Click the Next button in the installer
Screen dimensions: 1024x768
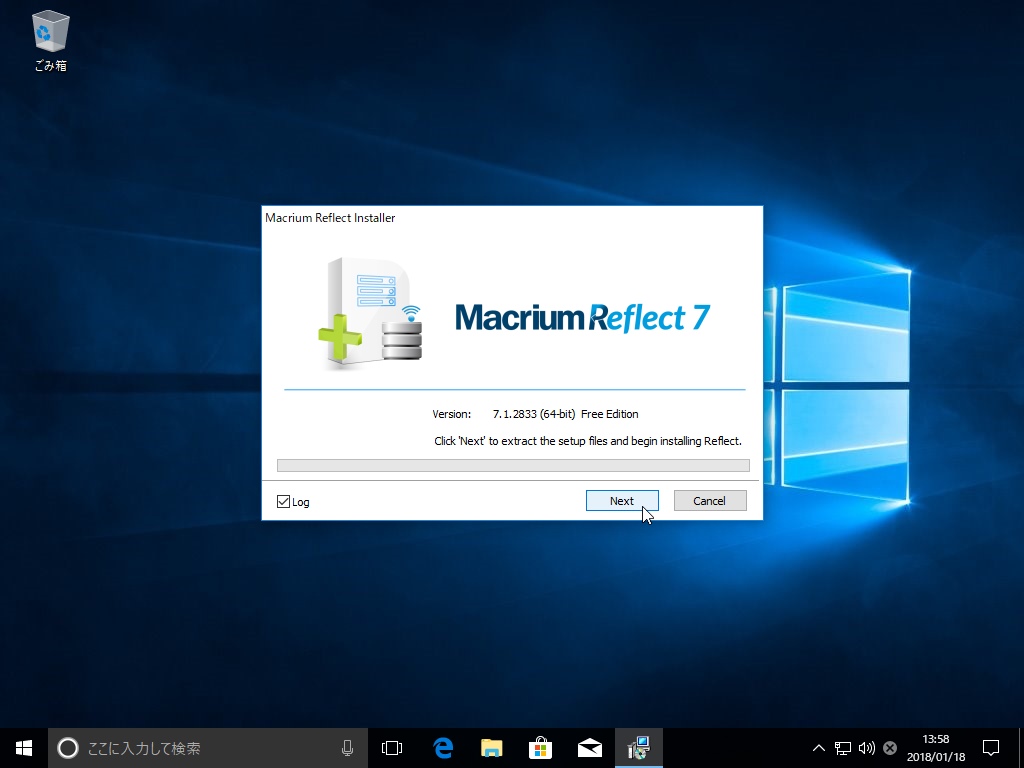click(622, 501)
